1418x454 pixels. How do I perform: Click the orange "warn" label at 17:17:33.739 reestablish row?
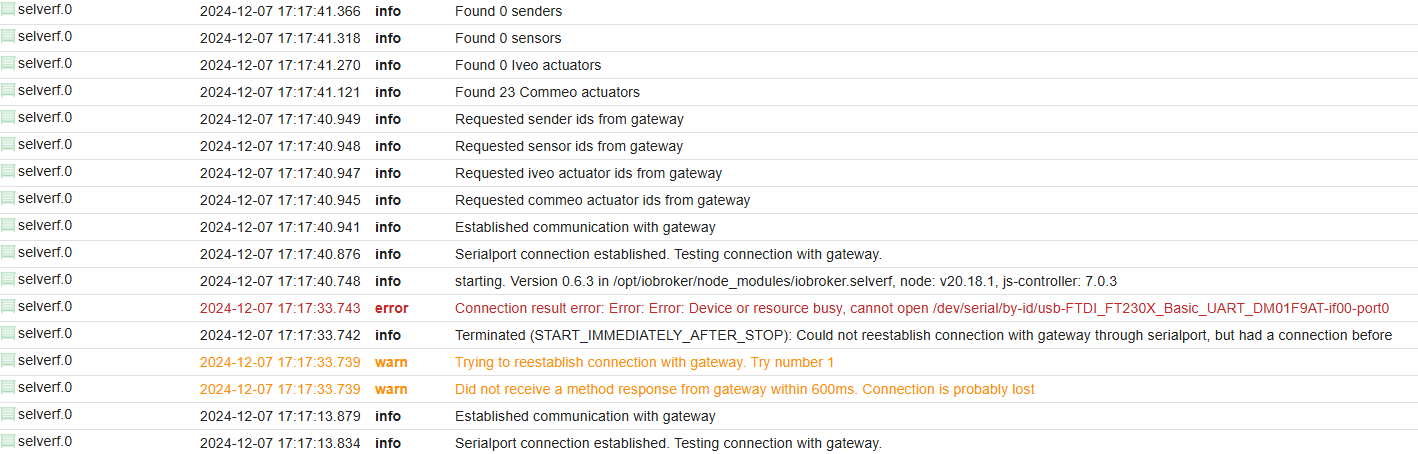click(391, 362)
